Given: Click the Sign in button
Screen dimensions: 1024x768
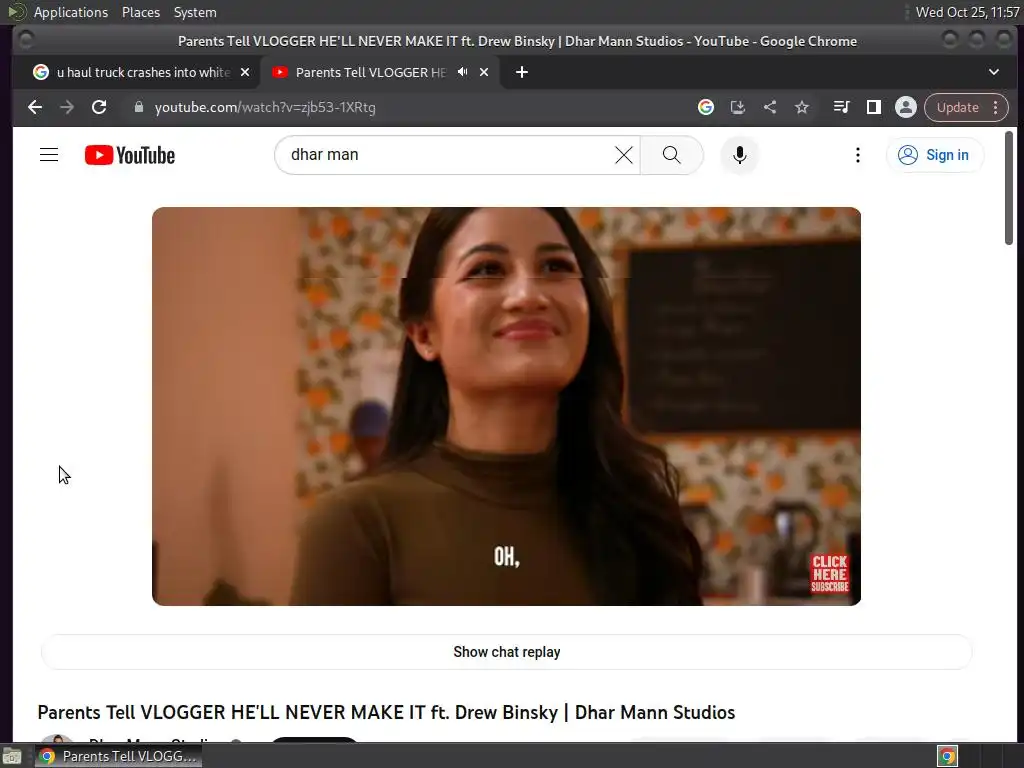Looking at the screenshot, I should pos(935,155).
